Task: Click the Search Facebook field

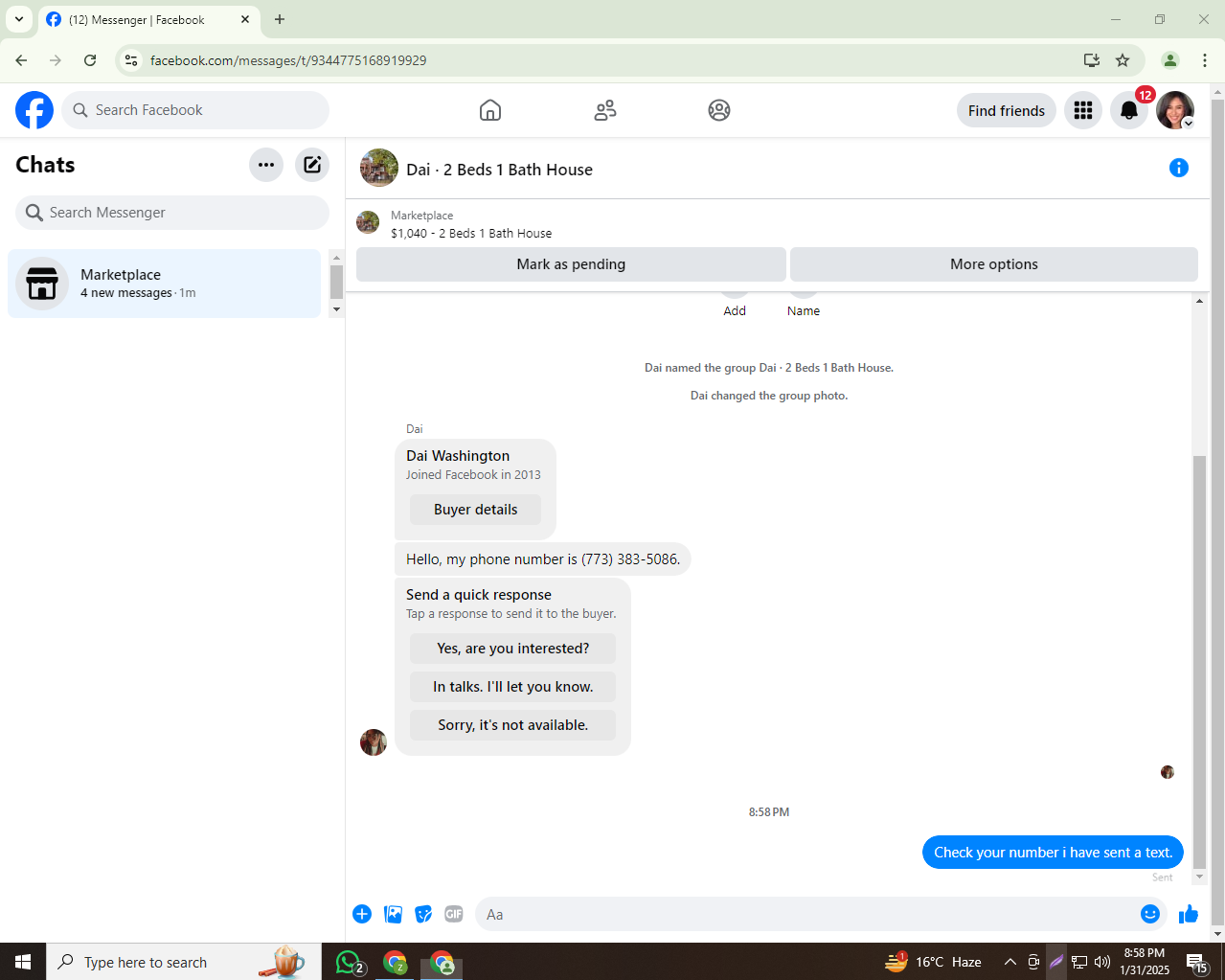Action: [x=195, y=110]
